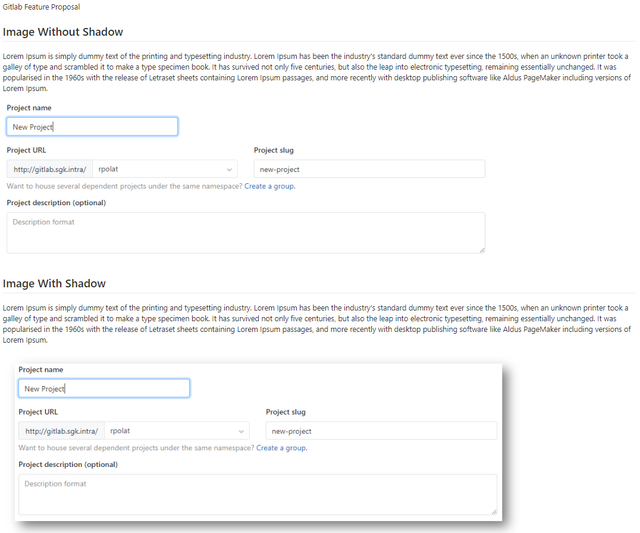Click the Project name field in the shadowed form
Image resolution: width=640 pixels, height=533 pixels.
104,389
